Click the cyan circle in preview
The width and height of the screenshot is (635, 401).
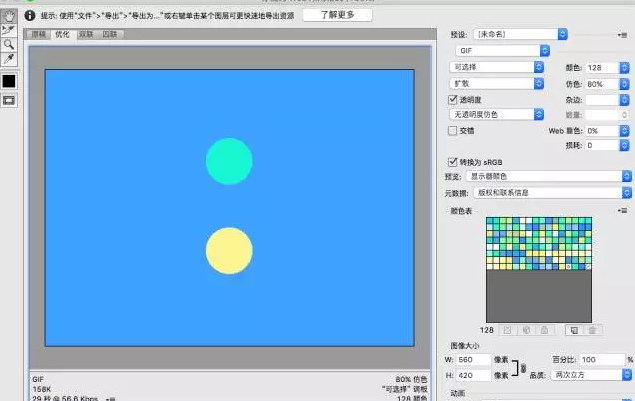229,161
